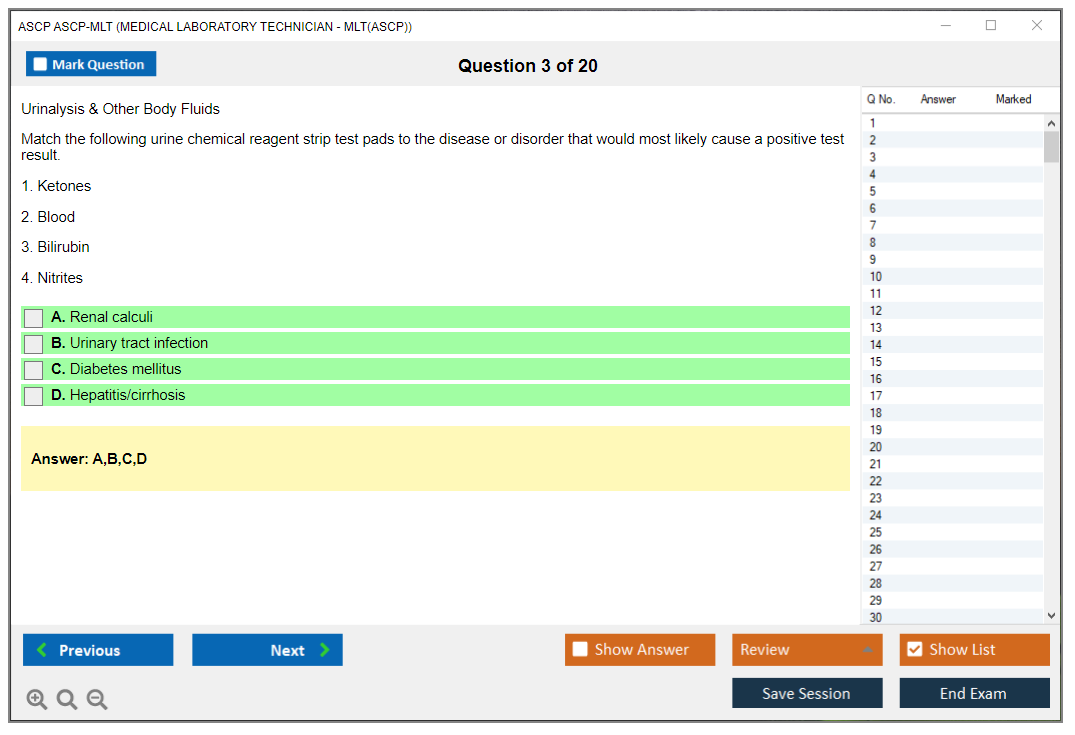The image size is (1075, 735).
Task: Click the zoom reset magnifier icon
Action: (67, 700)
